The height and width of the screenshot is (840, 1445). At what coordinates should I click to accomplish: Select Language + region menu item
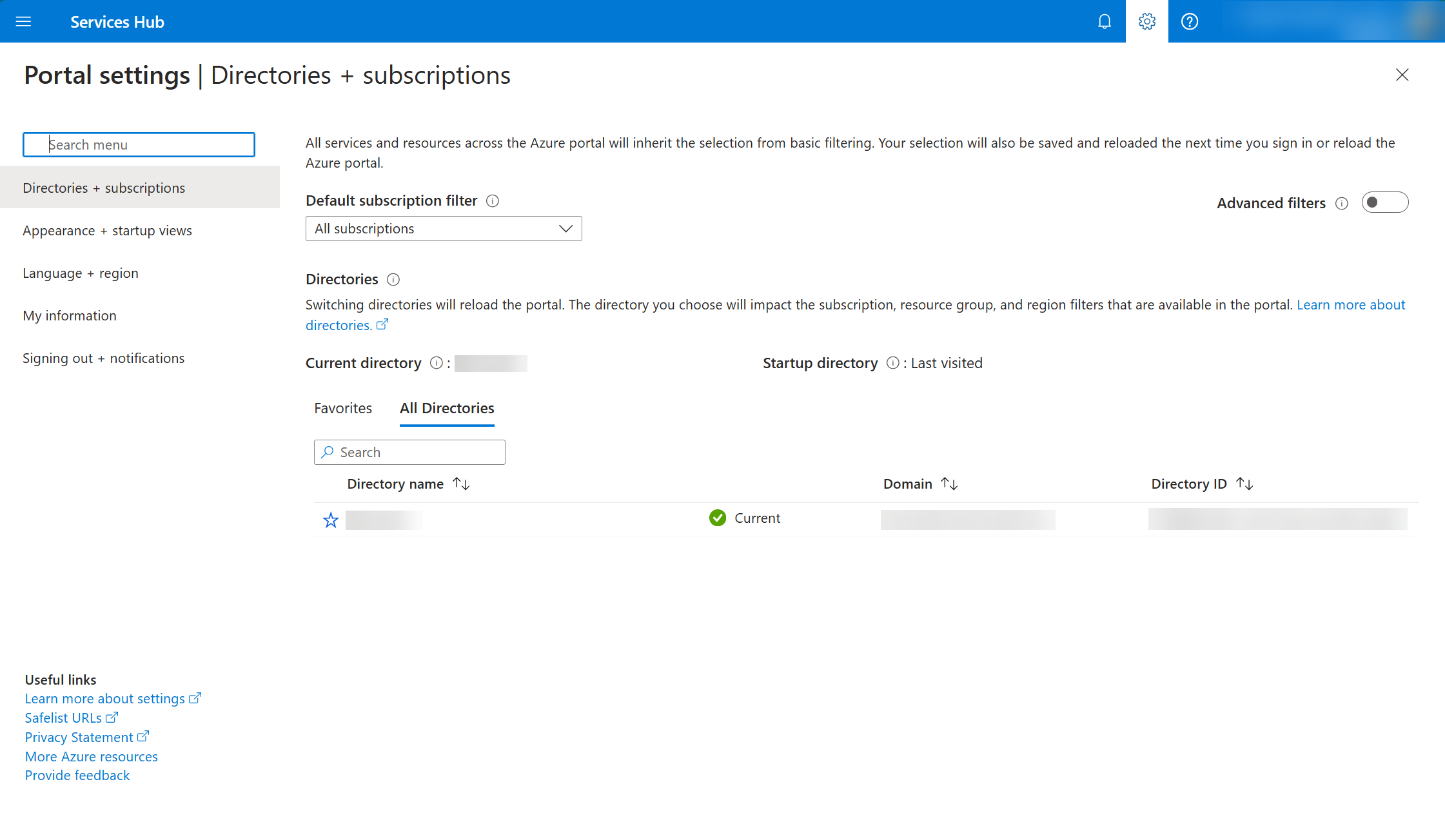81,273
